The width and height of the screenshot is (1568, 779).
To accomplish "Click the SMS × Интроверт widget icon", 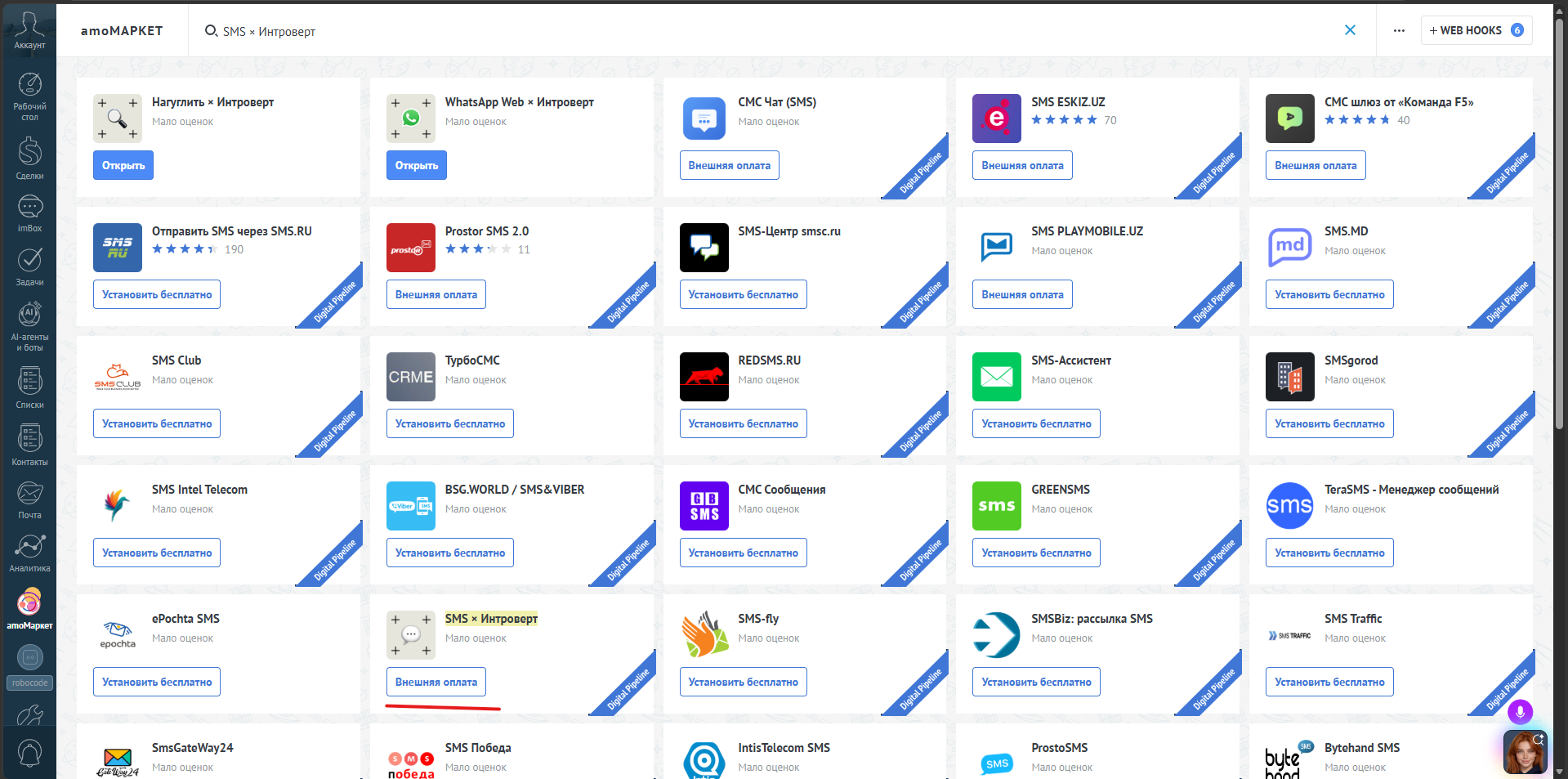I will [410, 635].
